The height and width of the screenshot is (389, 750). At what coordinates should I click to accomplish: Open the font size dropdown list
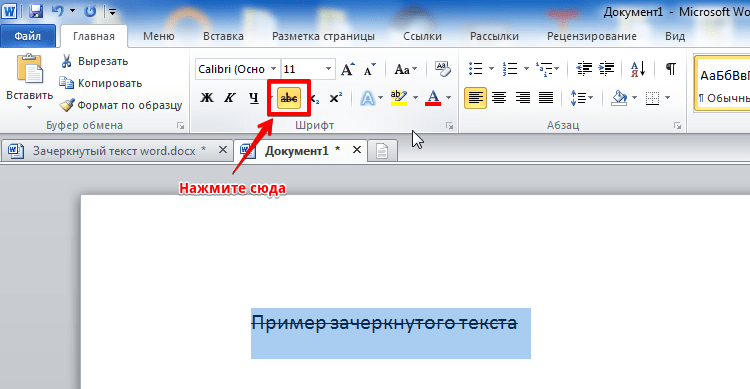[x=329, y=69]
